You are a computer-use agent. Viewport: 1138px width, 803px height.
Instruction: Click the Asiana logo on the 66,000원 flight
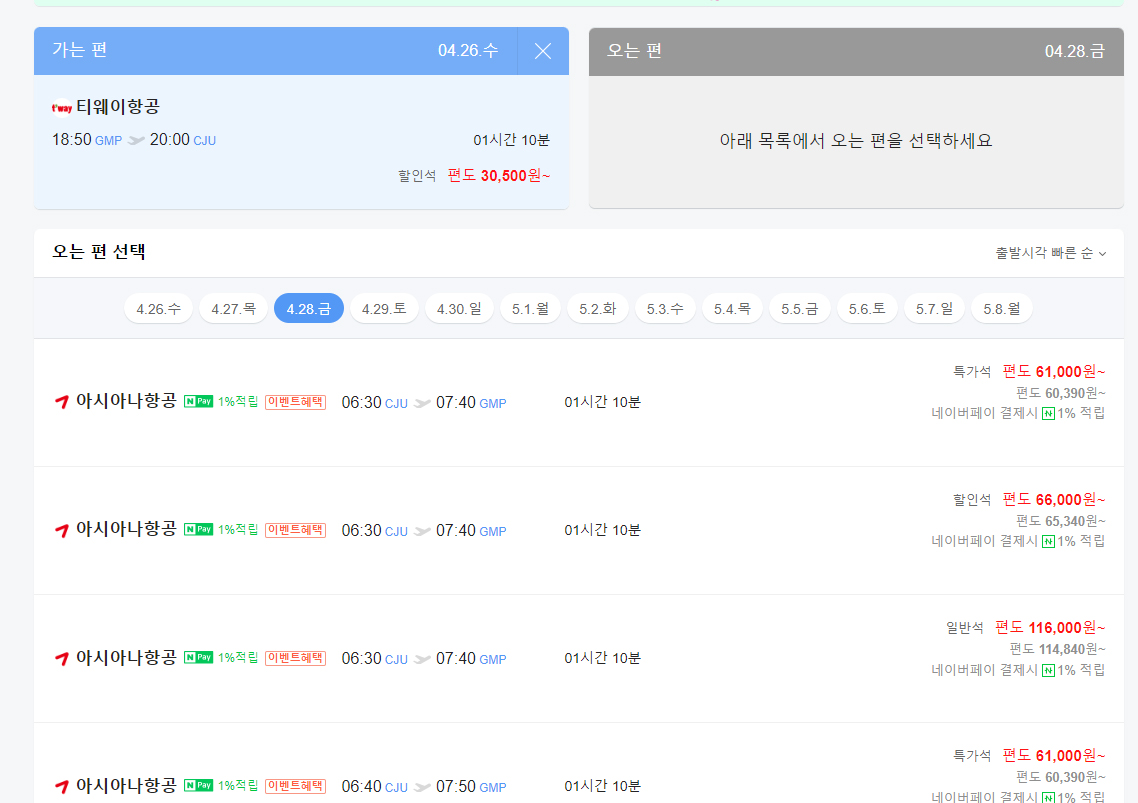pos(62,530)
